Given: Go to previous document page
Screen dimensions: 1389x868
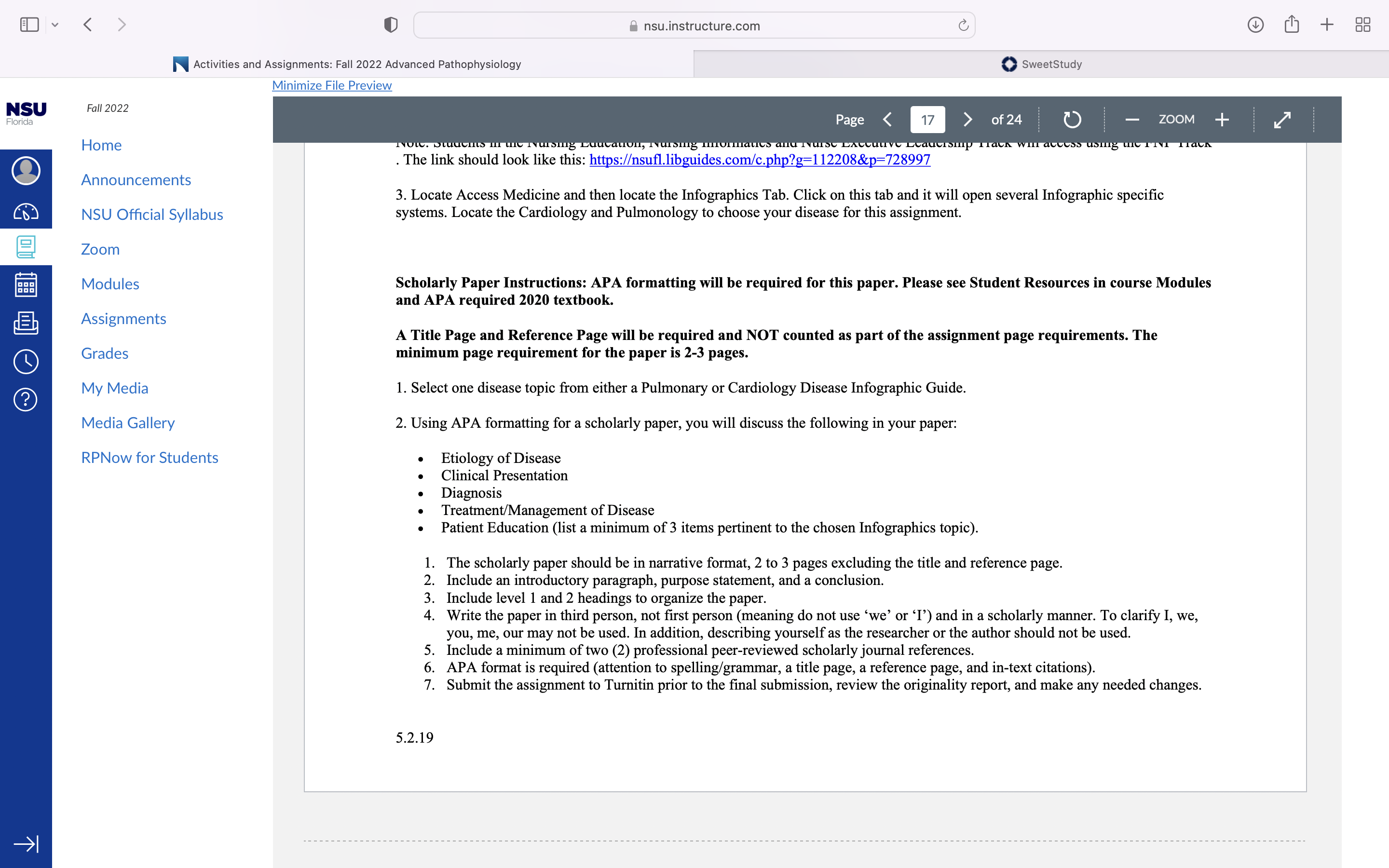Looking at the screenshot, I should pos(887,120).
